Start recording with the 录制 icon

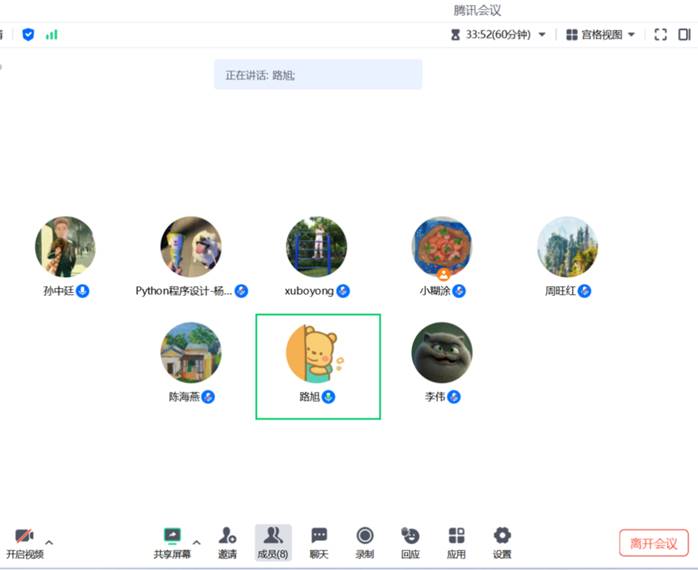(365, 541)
